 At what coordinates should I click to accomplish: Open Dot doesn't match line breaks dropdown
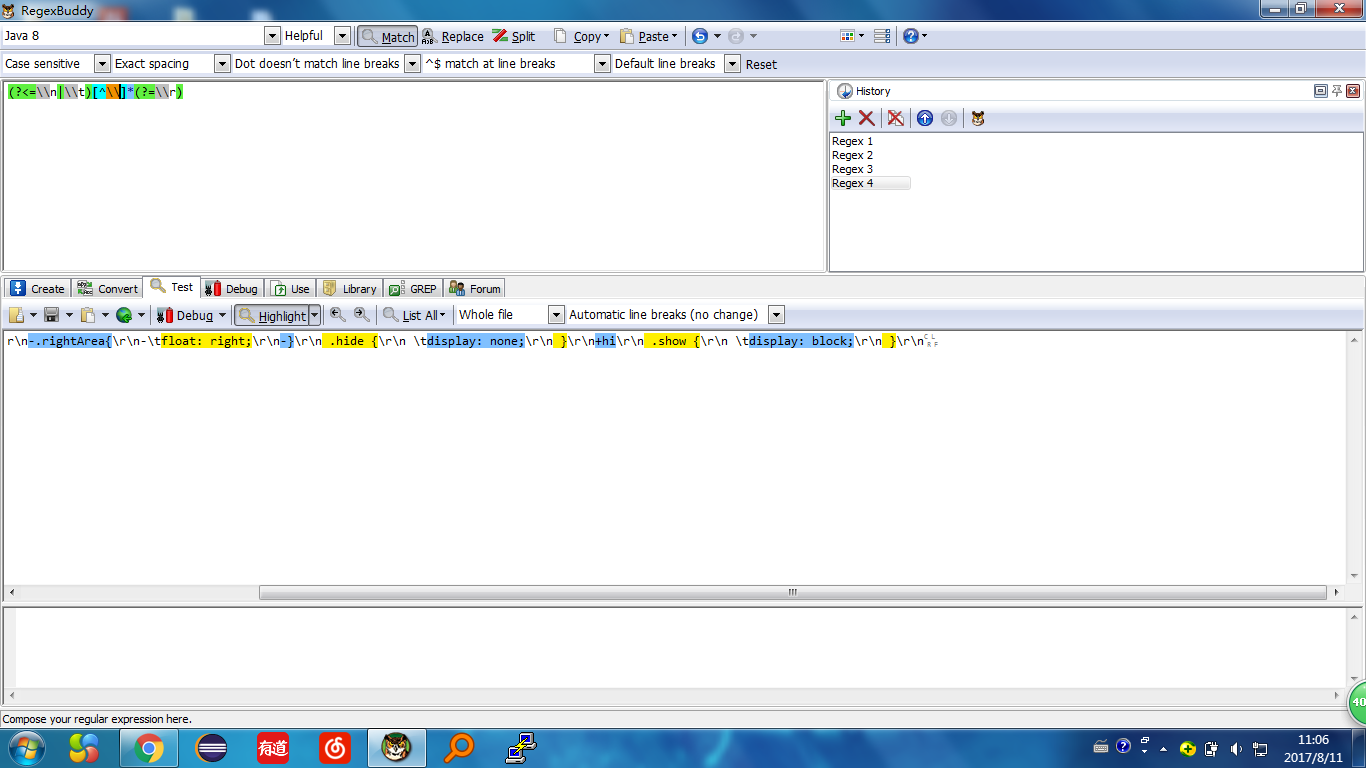click(x=412, y=64)
